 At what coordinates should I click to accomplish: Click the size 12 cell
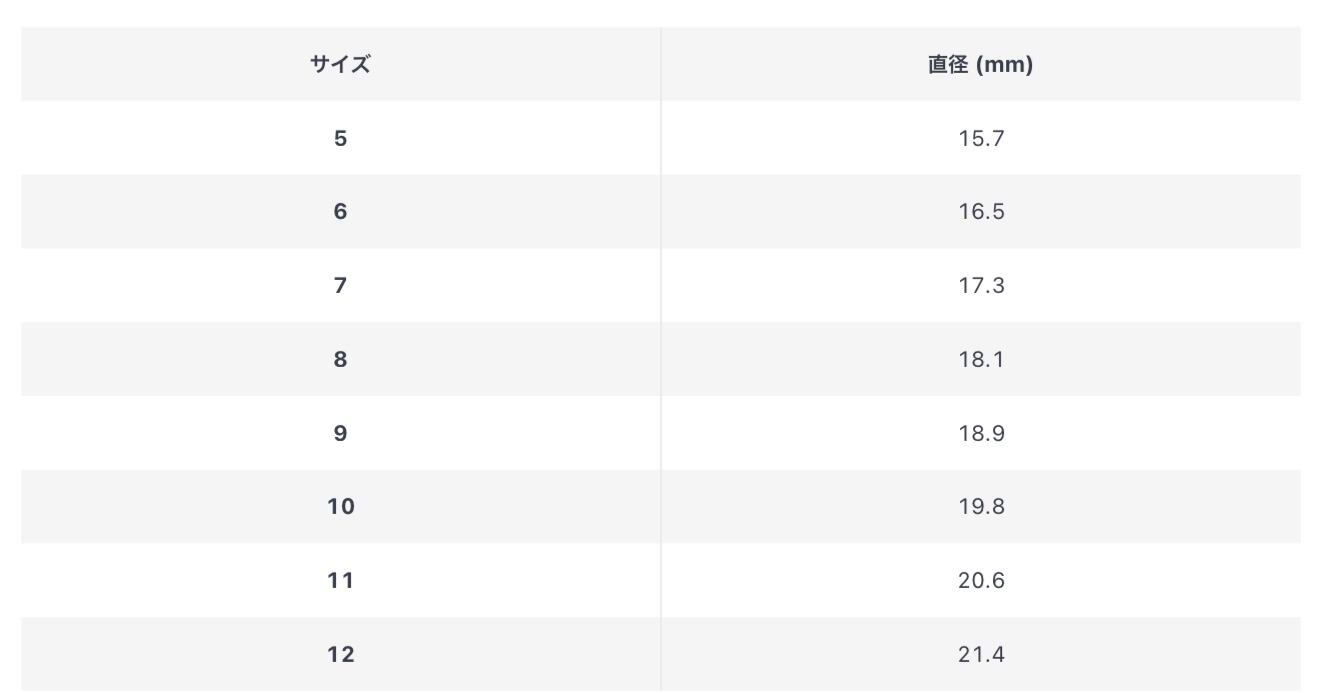click(x=340, y=654)
